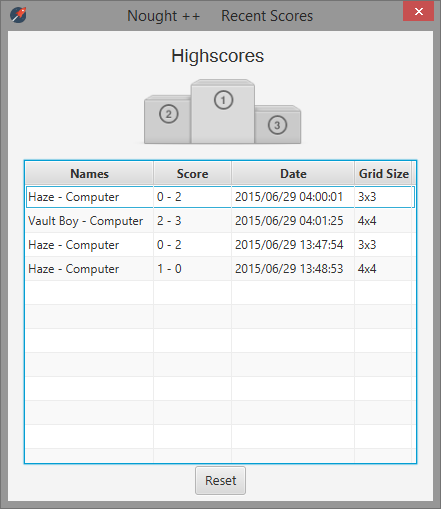
Task: Click the 4x4 grid size in Vault Boy row
Action: point(367,221)
